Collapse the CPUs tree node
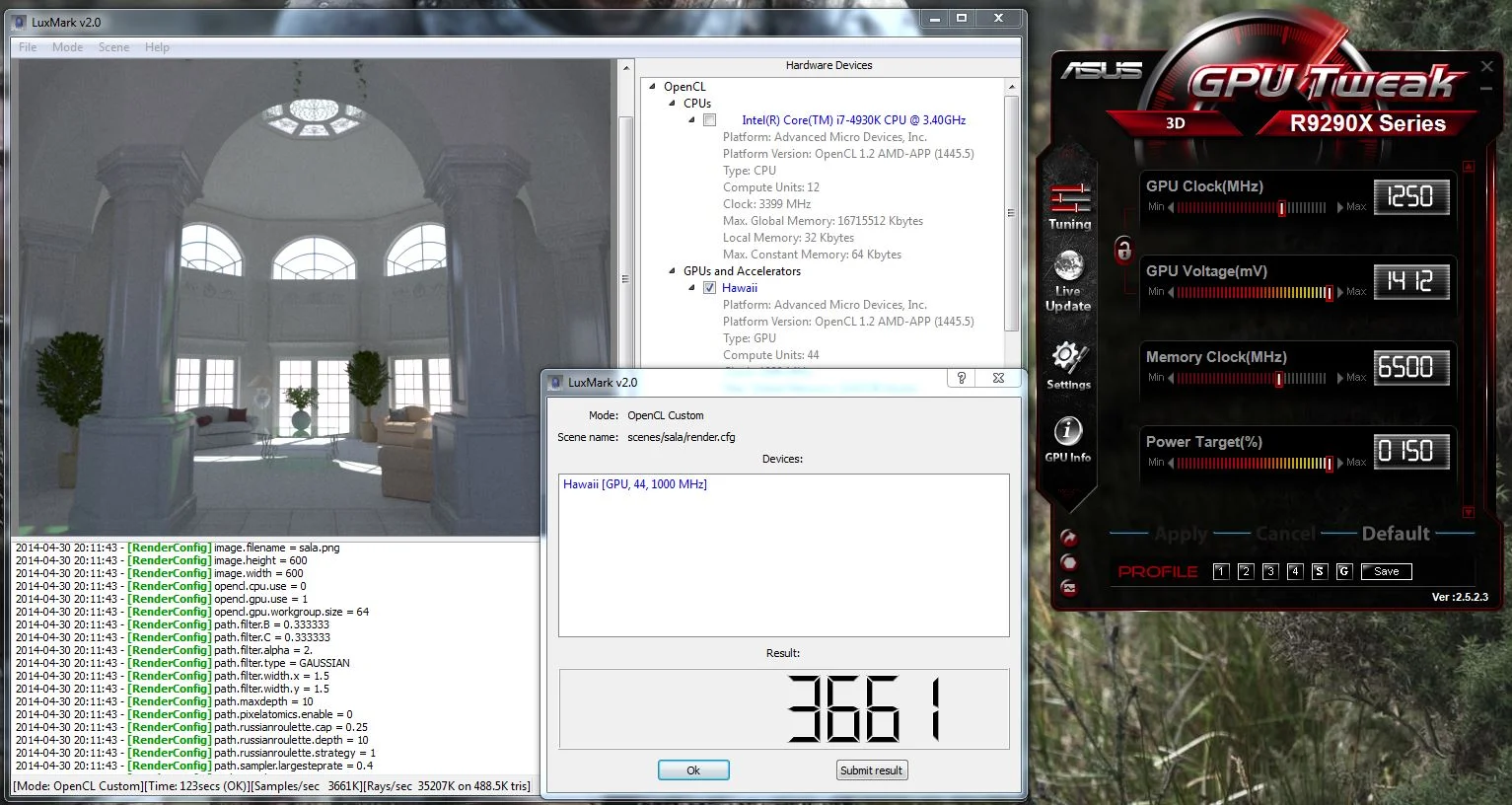Image resolution: width=1512 pixels, height=805 pixels. coord(673,104)
